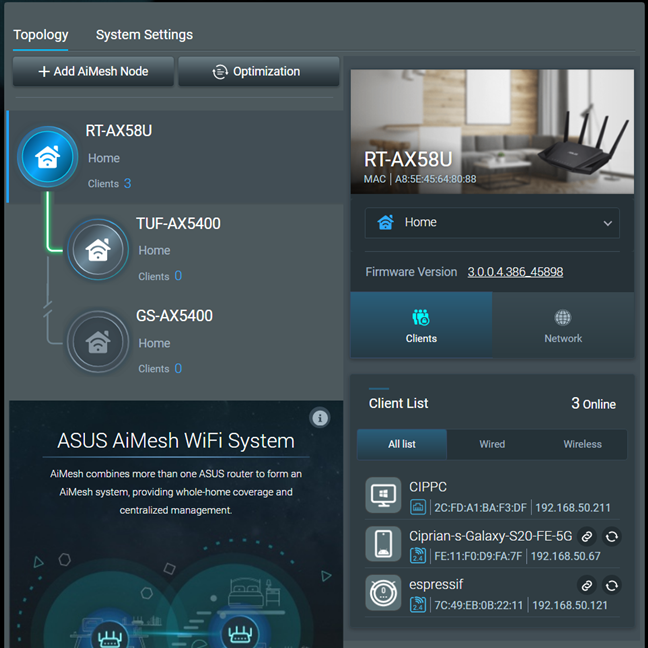Click the ASUS AiMesh WiFi System heading
Image resolution: width=648 pixels, height=648 pixels.
[x=176, y=441]
